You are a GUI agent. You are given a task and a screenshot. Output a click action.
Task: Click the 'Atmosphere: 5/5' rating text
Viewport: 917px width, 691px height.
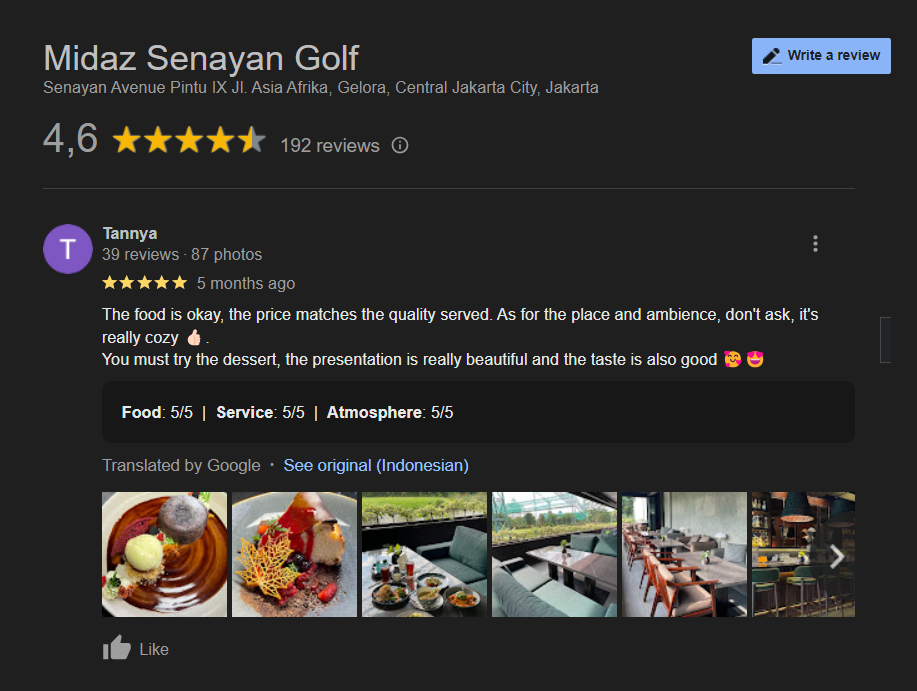tap(389, 412)
